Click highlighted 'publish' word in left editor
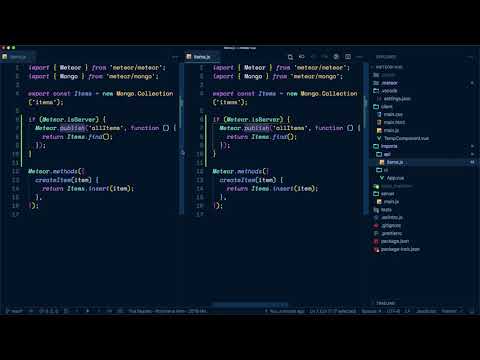 72,128
